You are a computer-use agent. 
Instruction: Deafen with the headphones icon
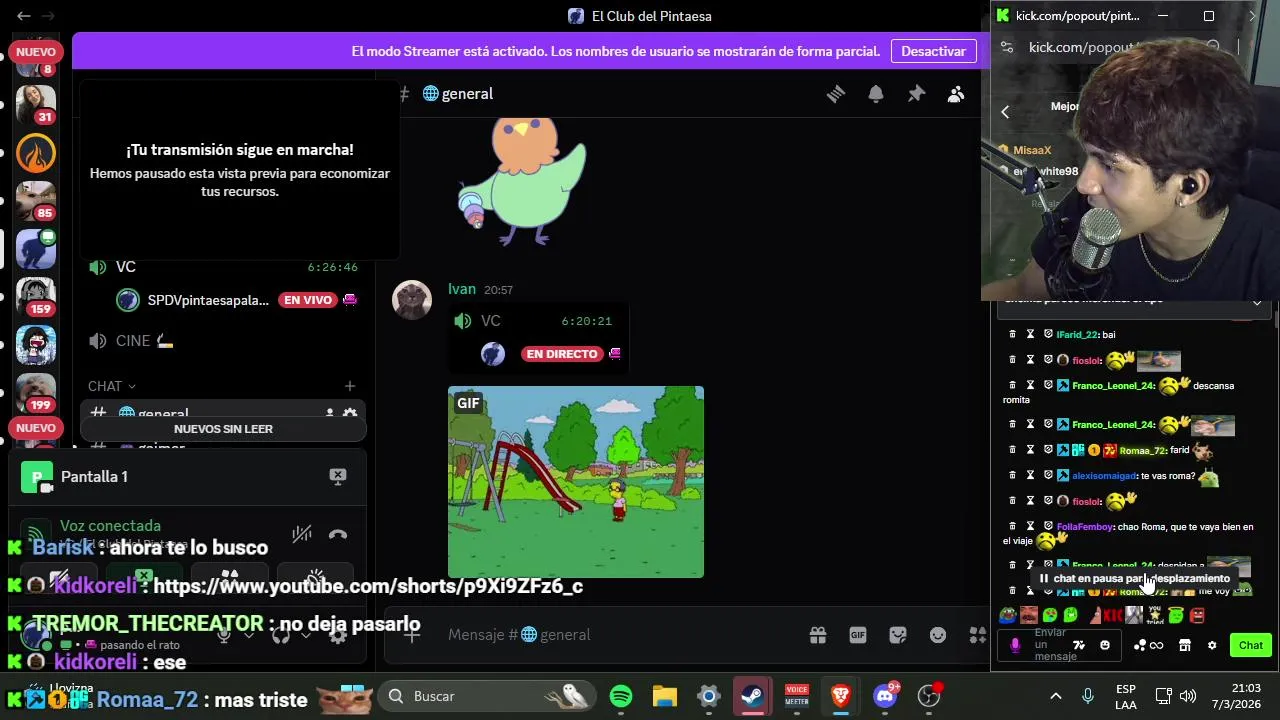[x=281, y=635]
